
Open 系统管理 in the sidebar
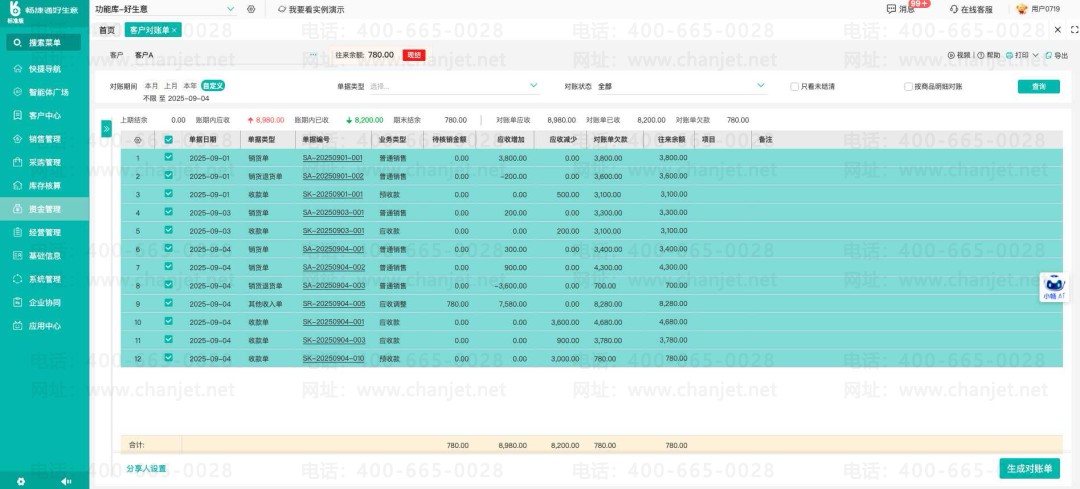(x=45, y=280)
